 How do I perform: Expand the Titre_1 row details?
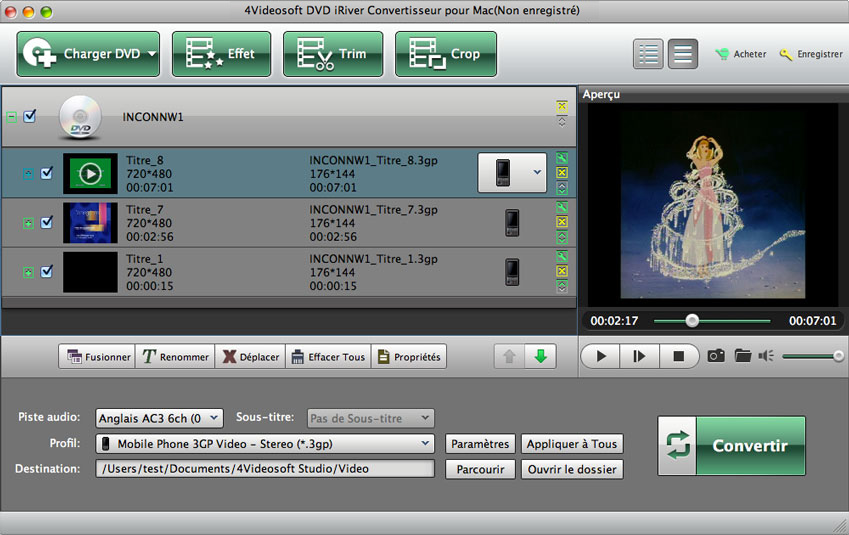point(29,272)
